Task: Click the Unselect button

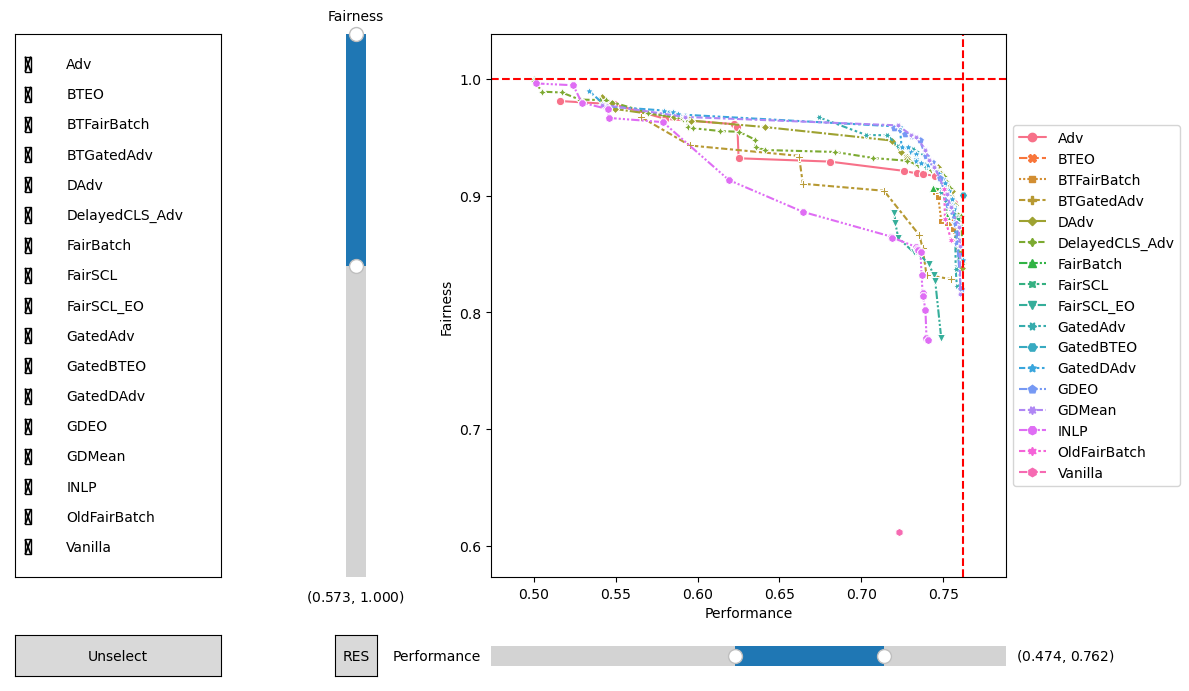Action: (x=118, y=656)
